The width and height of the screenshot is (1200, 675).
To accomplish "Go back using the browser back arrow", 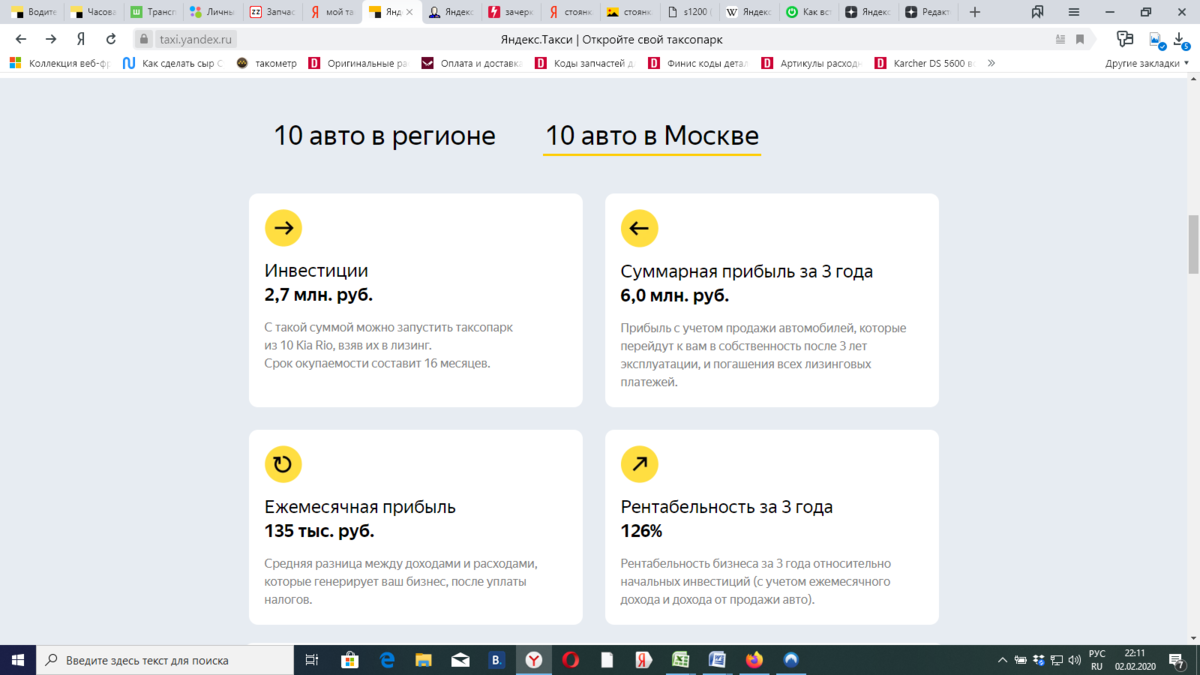I will 21,39.
